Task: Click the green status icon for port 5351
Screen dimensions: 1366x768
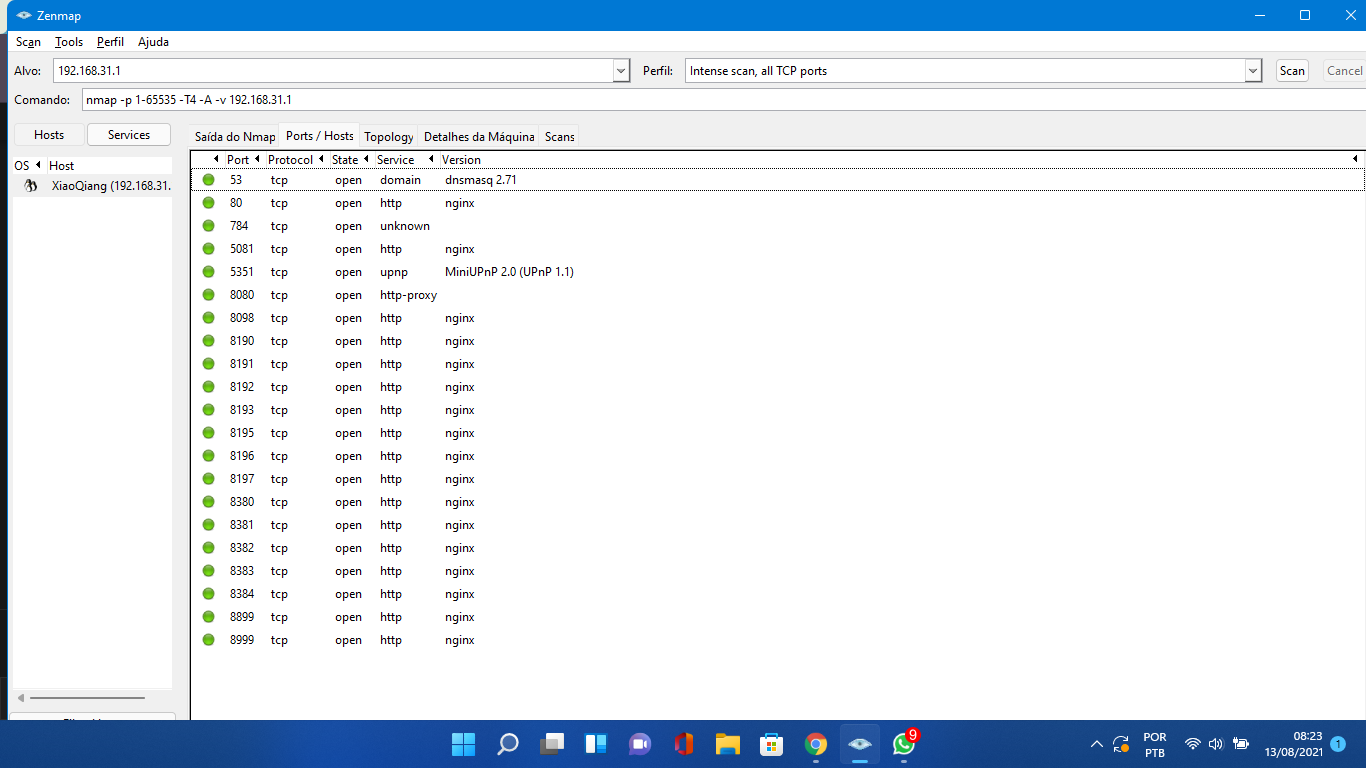Action: coord(208,272)
